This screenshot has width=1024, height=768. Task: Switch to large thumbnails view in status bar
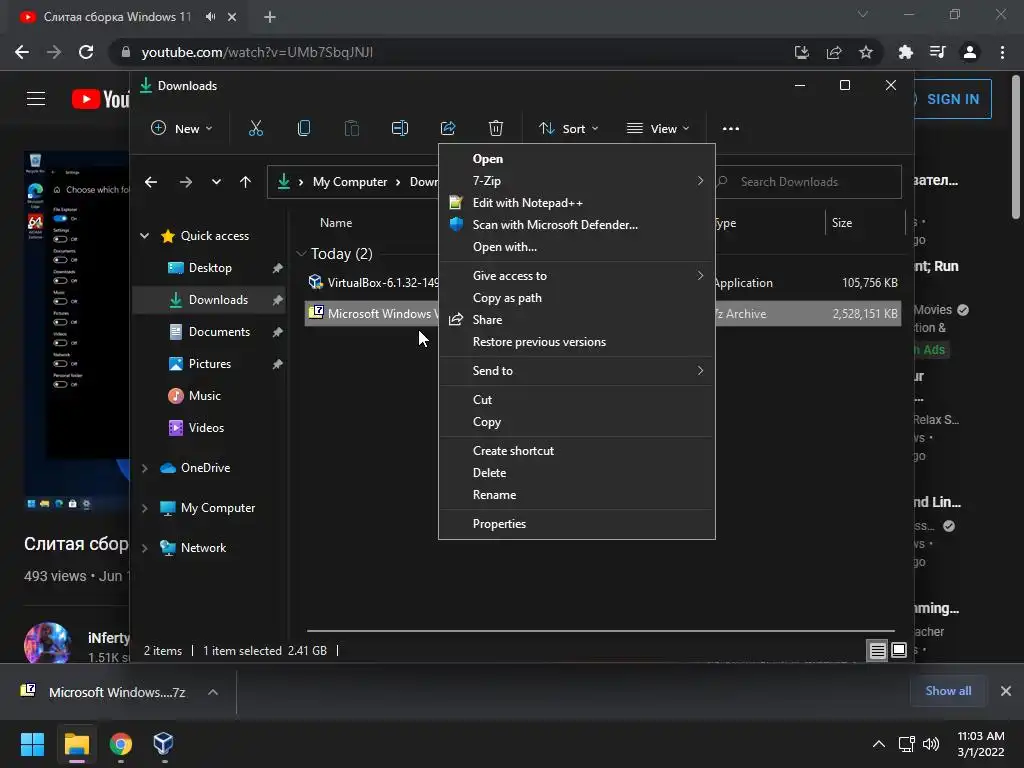(x=899, y=650)
